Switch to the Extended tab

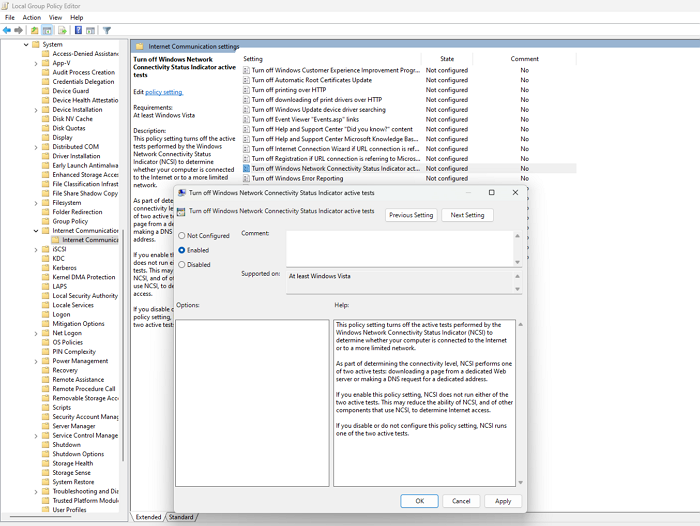click(148, 517)
